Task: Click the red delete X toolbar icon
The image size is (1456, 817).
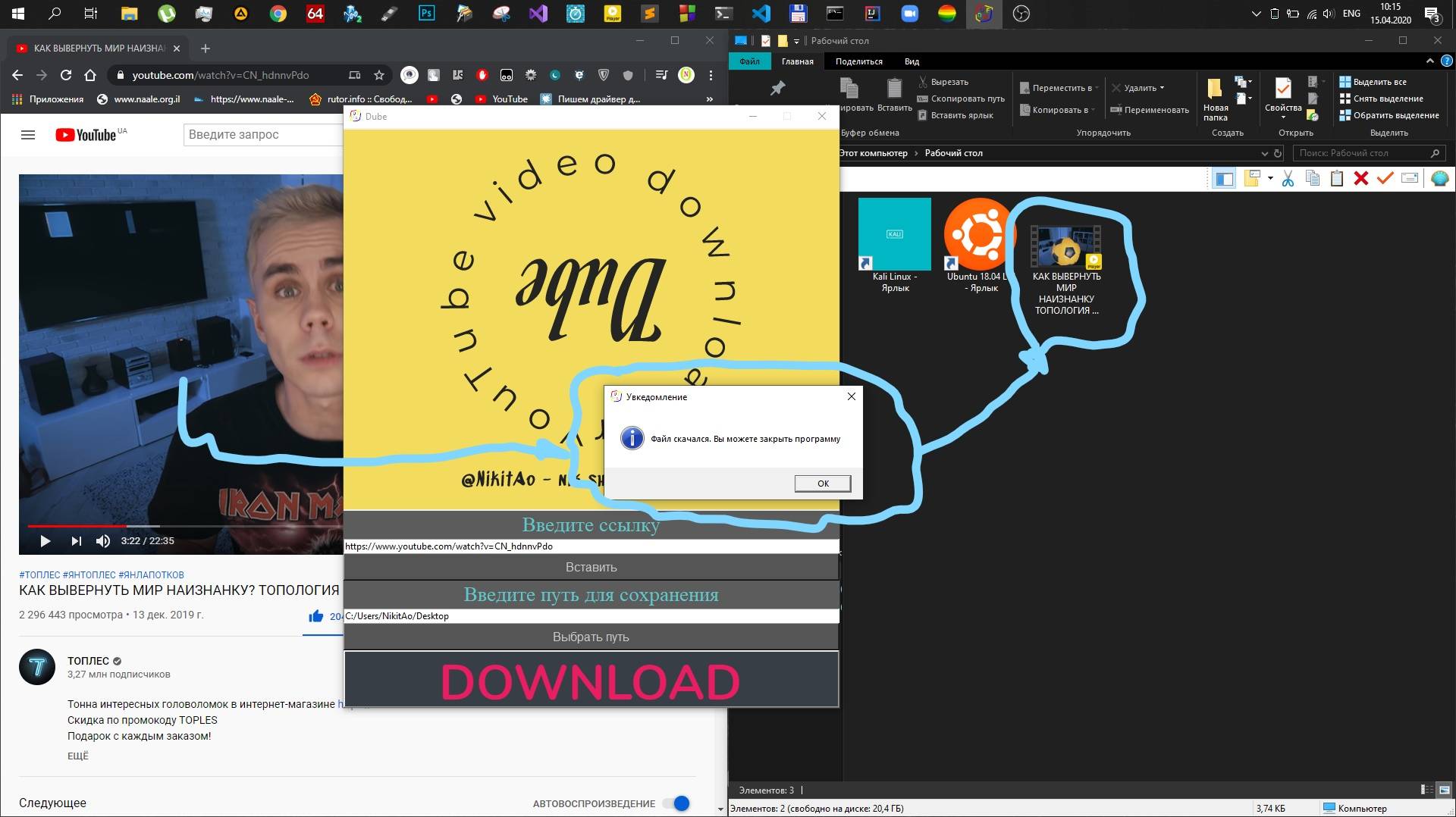Action: click(1361, 179)
